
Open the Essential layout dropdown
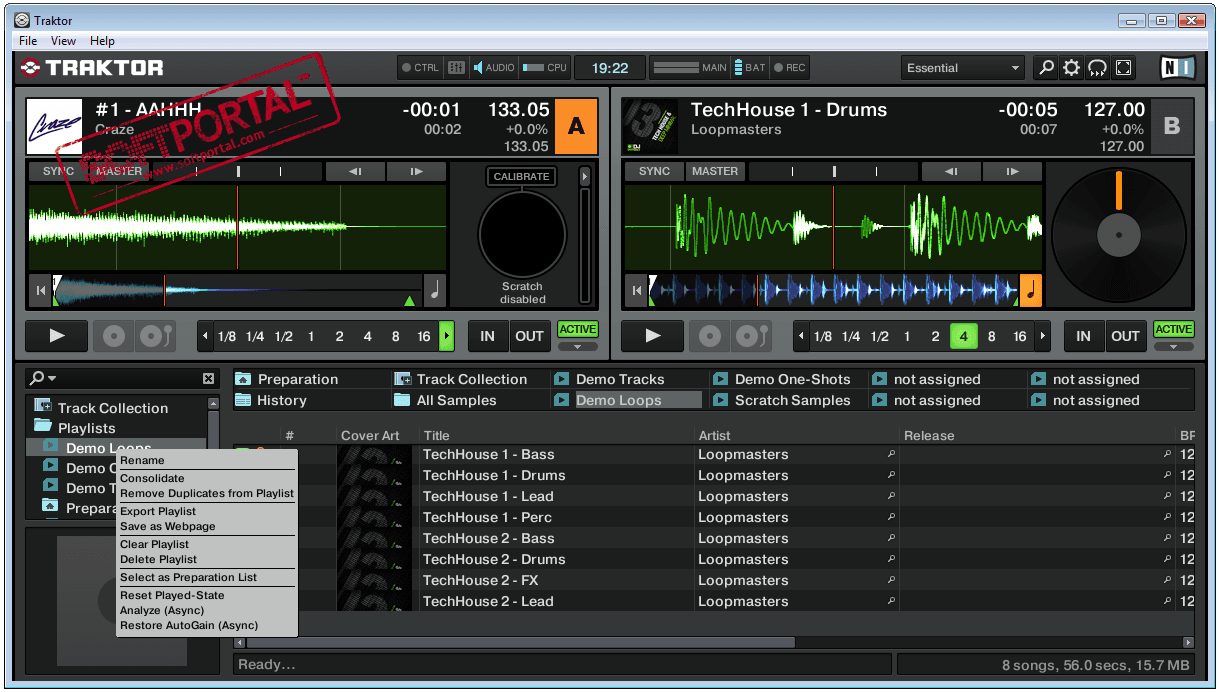click(963, 68)
